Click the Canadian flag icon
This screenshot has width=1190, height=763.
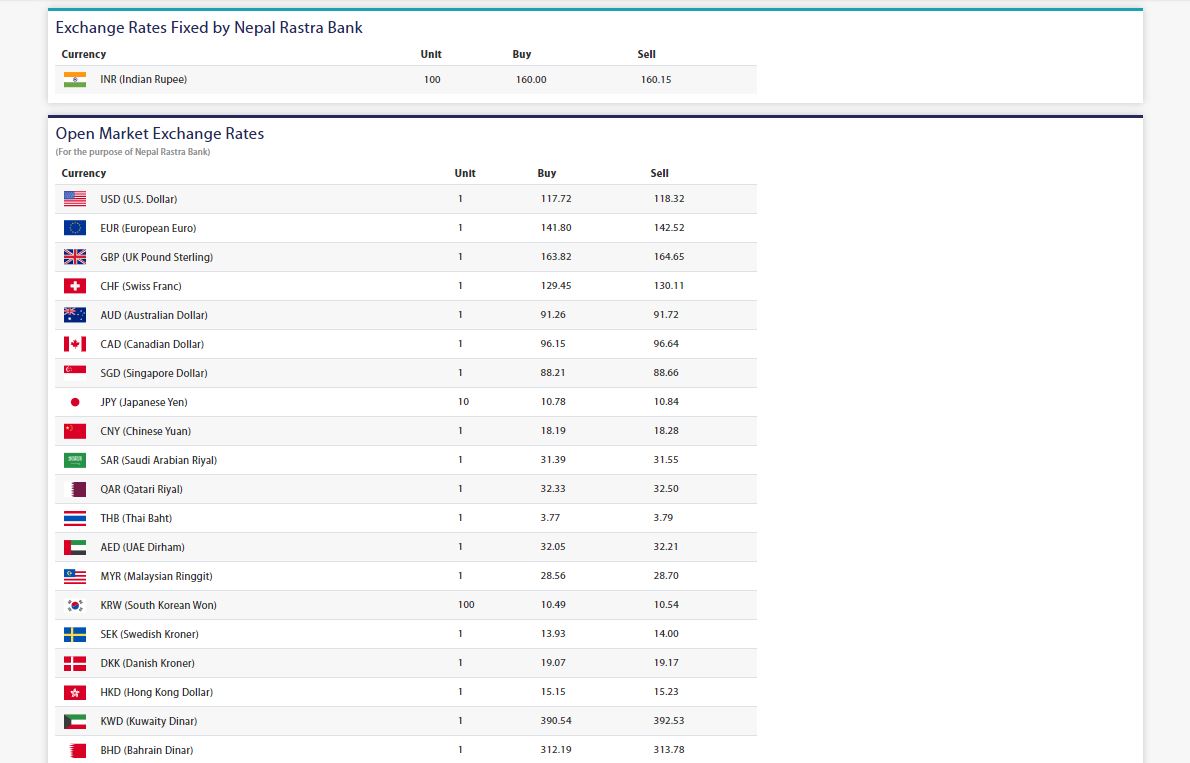click(x=74, y=344)
